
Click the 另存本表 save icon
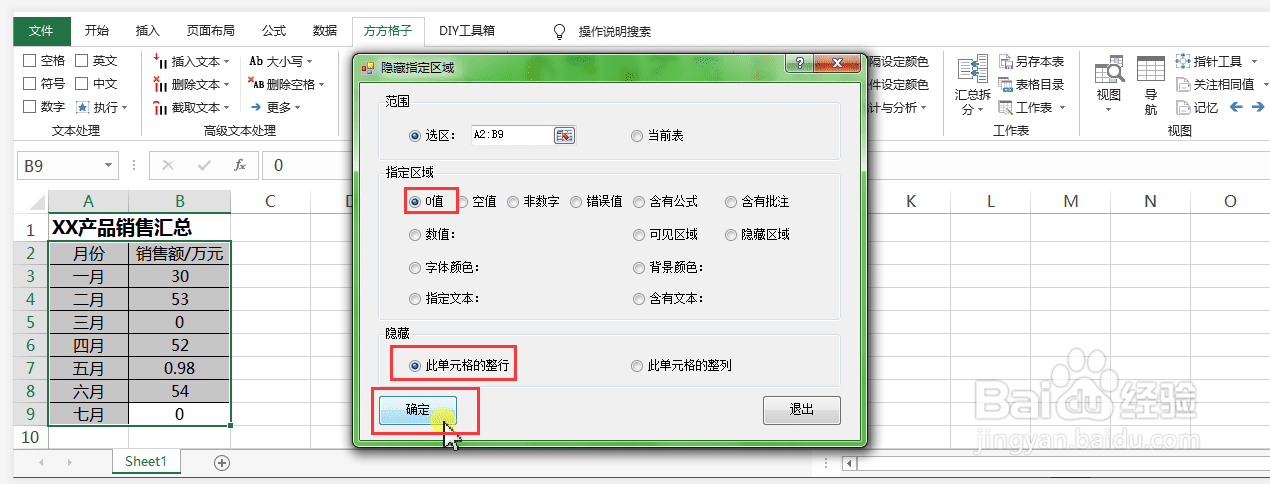(x=1004, y=61)
